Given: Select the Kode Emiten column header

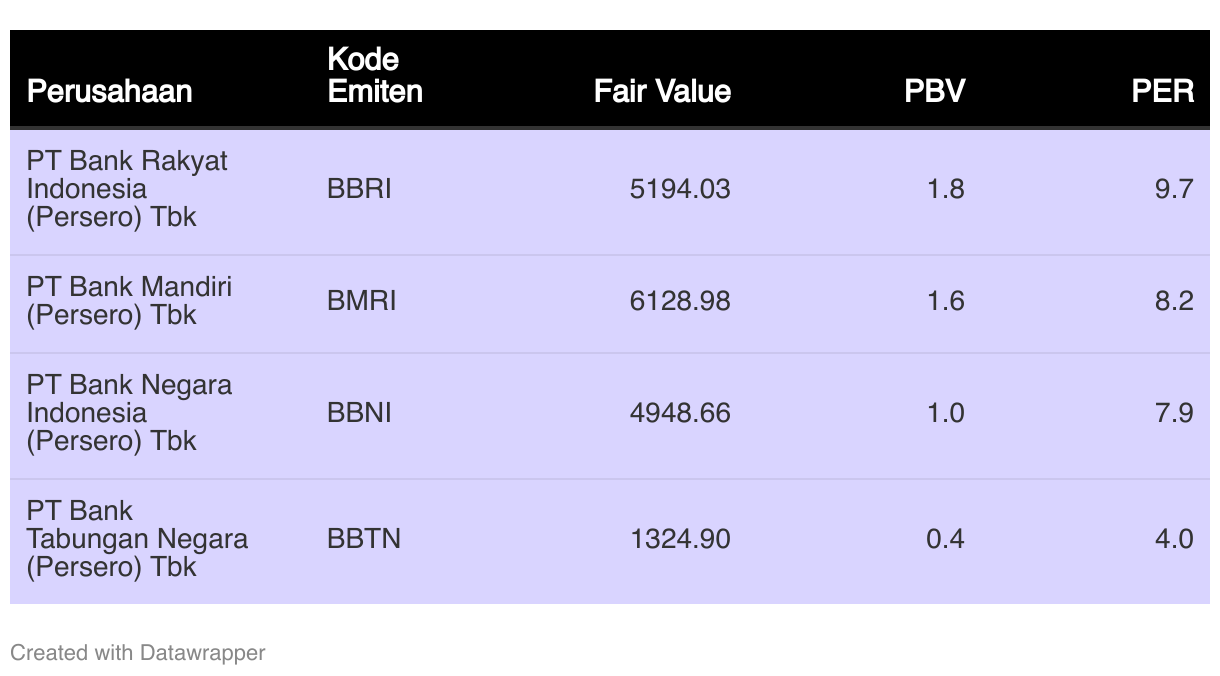Looking at the screenshot, I should tap(375, 76).
